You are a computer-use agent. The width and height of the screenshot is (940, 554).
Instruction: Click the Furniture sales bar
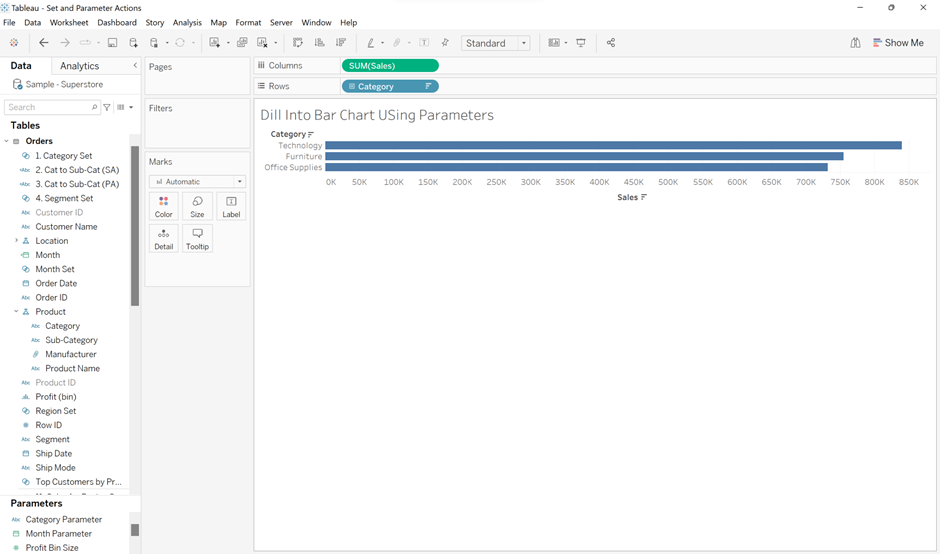pyautogui.click(x=585, y=156)
